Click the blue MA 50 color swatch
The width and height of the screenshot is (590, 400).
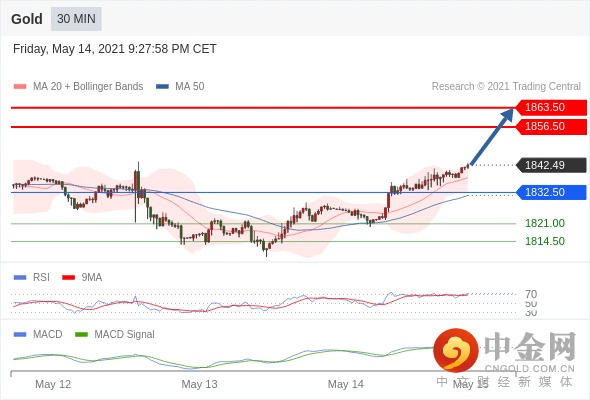pos(162,87)
